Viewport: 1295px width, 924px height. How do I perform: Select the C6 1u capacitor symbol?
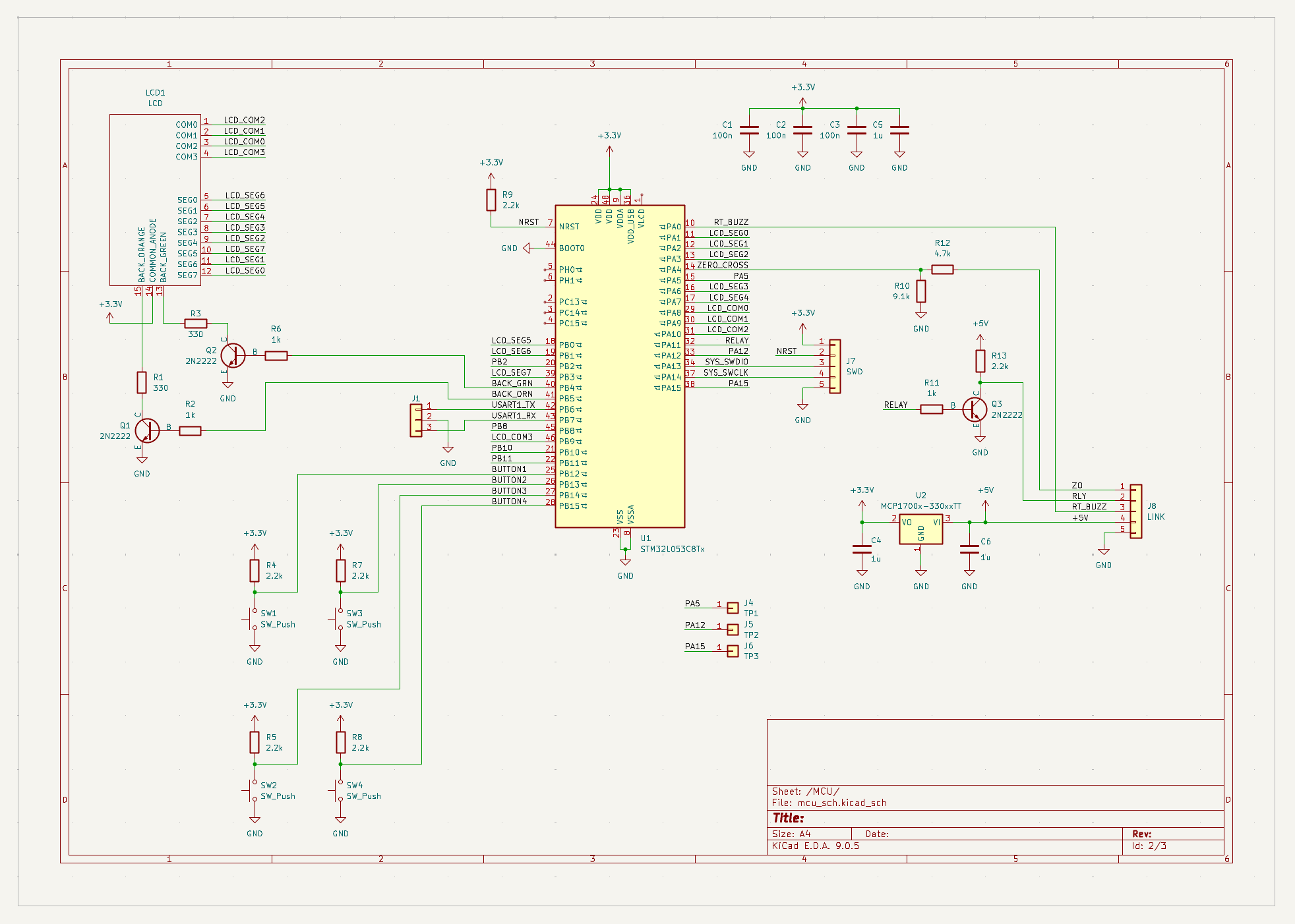coord(969,549)
